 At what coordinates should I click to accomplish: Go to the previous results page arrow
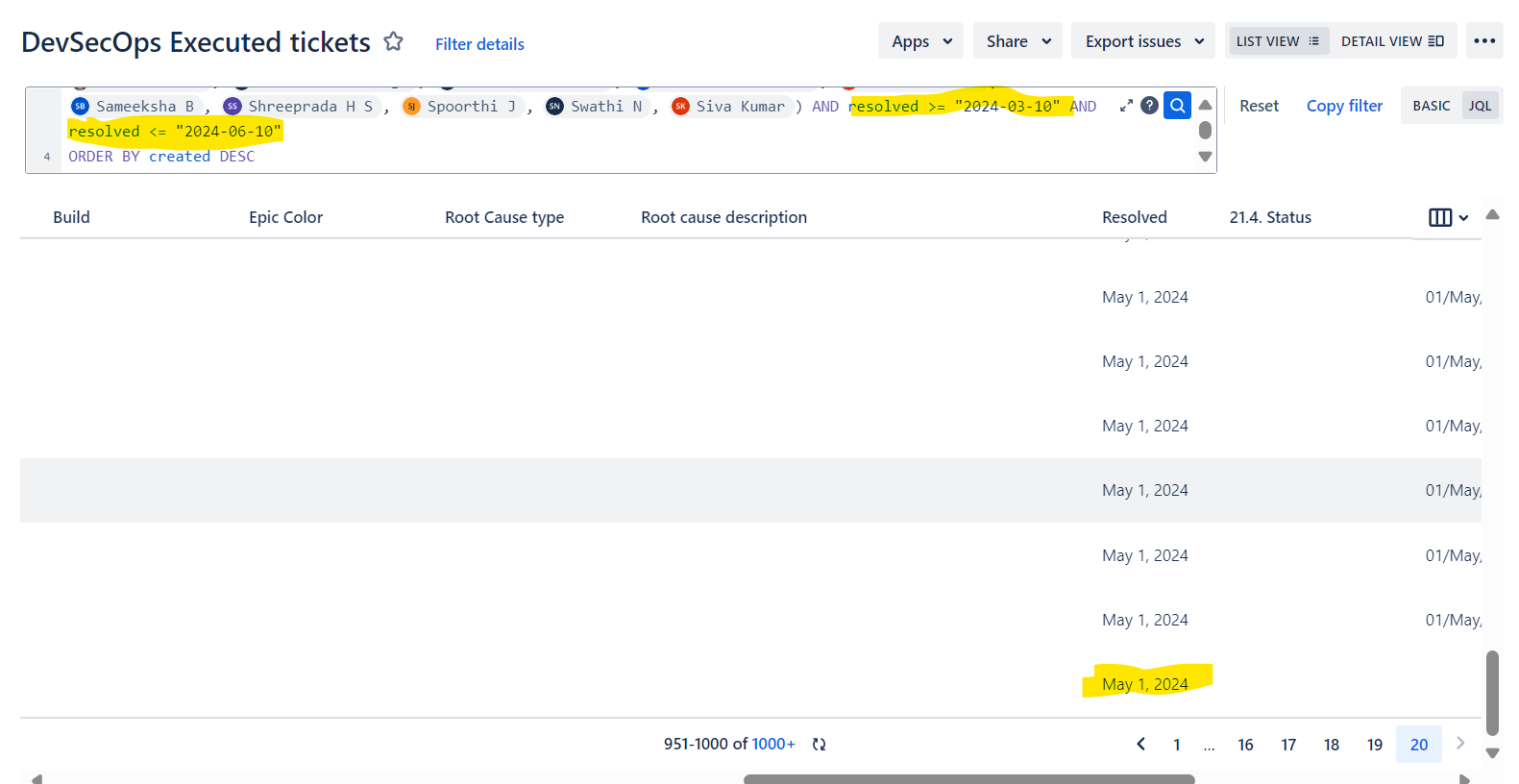[1140, 744]
